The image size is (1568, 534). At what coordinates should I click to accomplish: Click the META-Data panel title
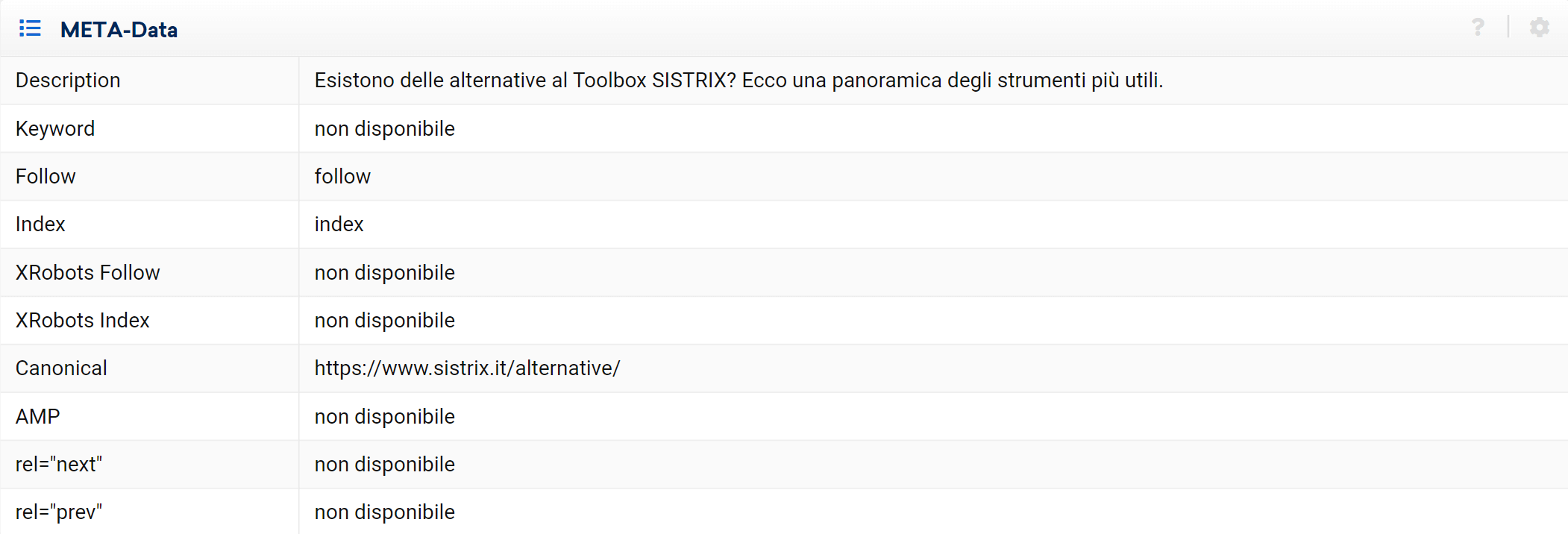(x=119, y=30)
